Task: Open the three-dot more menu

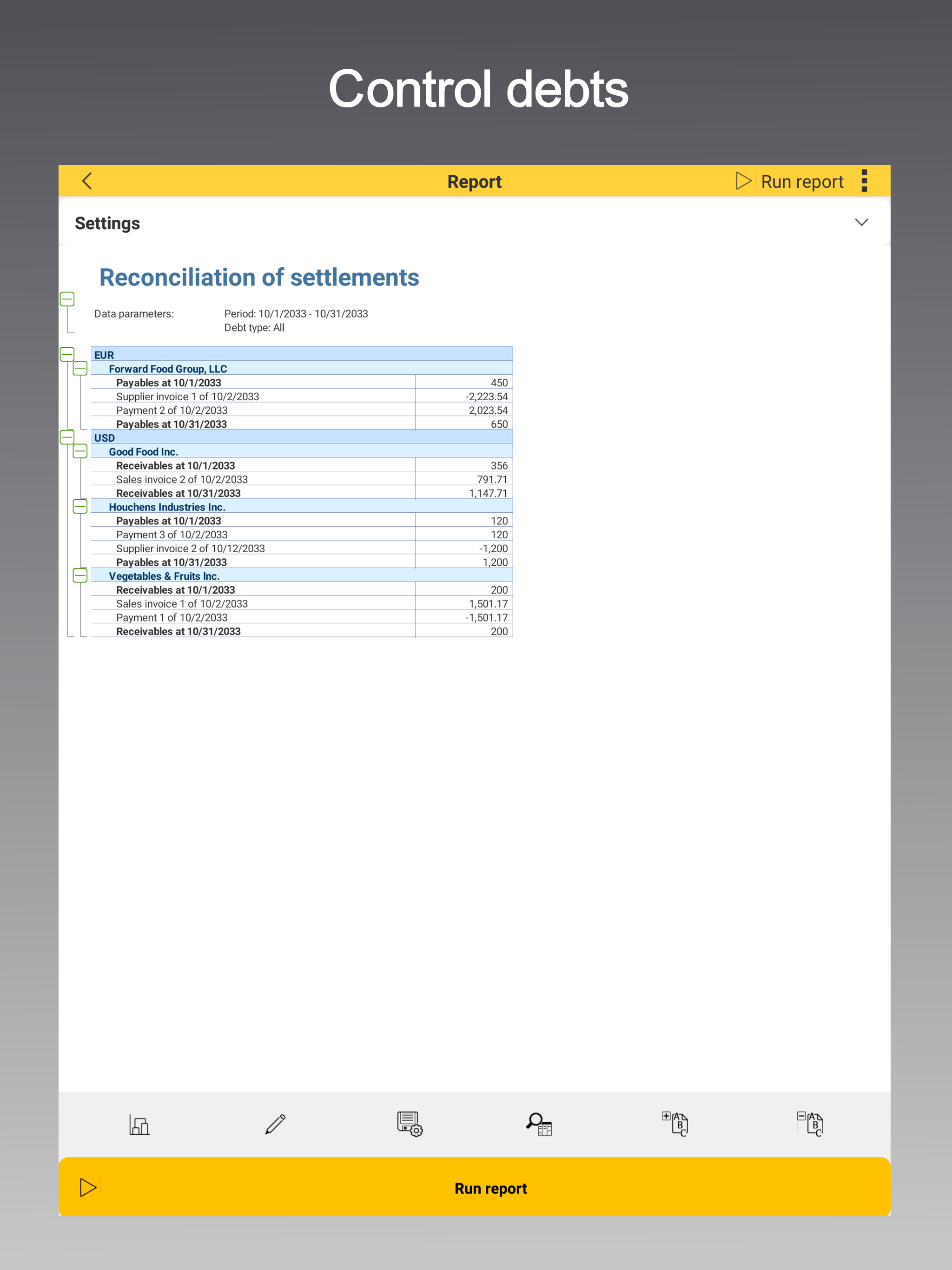Action: point(864,181)
